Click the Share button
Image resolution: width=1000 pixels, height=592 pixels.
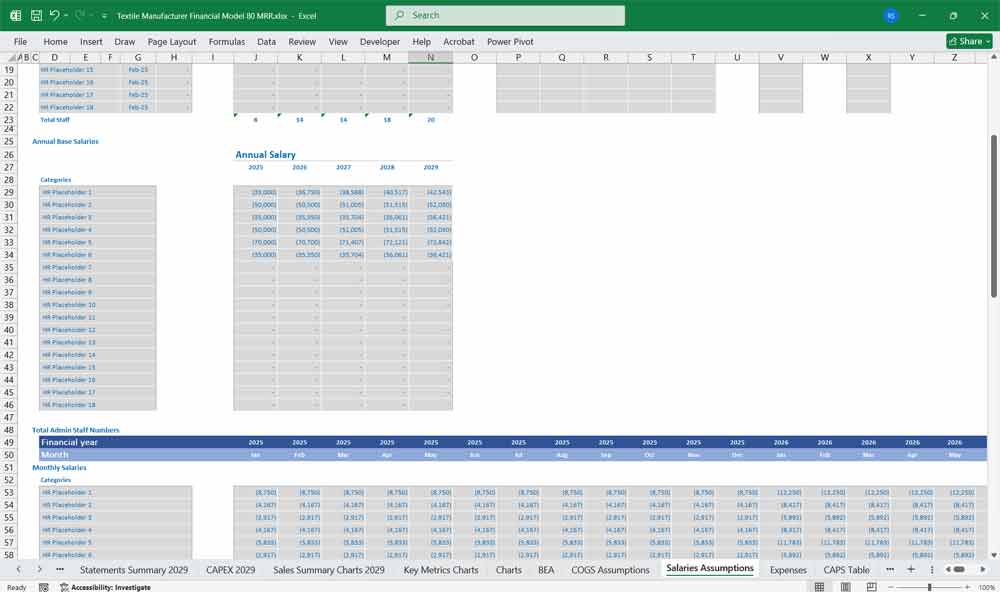tap(962, 41)
